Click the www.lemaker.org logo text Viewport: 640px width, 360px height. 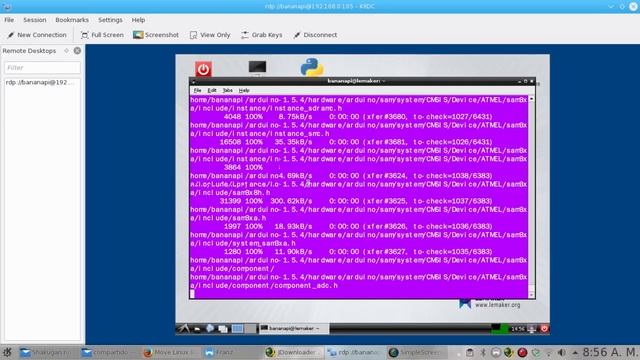coord(498,305)
